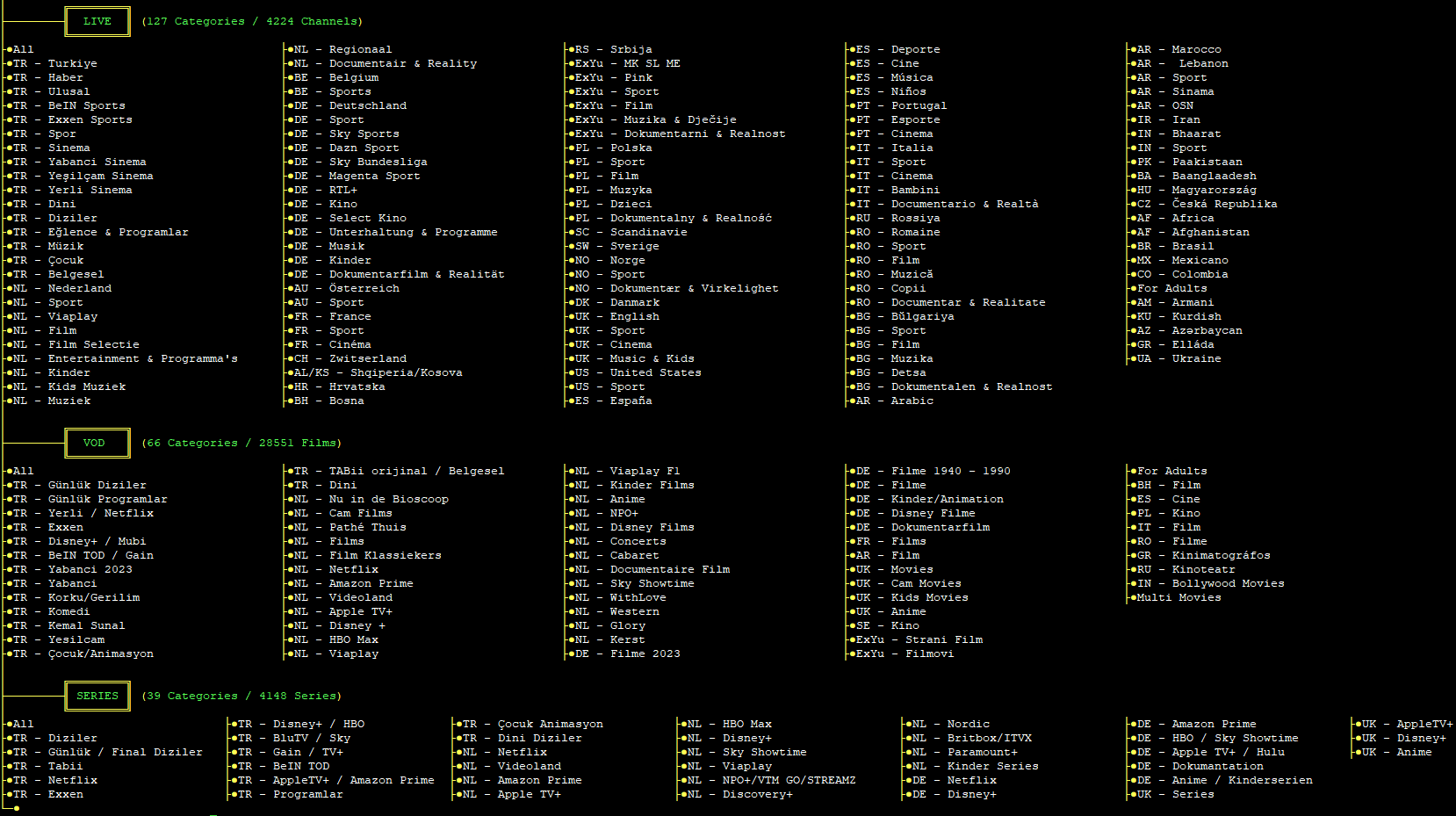Select "NL - Nederland" category
Image resolution: width=1456 pixels, height=816 pixels.
pyautogui.click(x=62, y=288)
